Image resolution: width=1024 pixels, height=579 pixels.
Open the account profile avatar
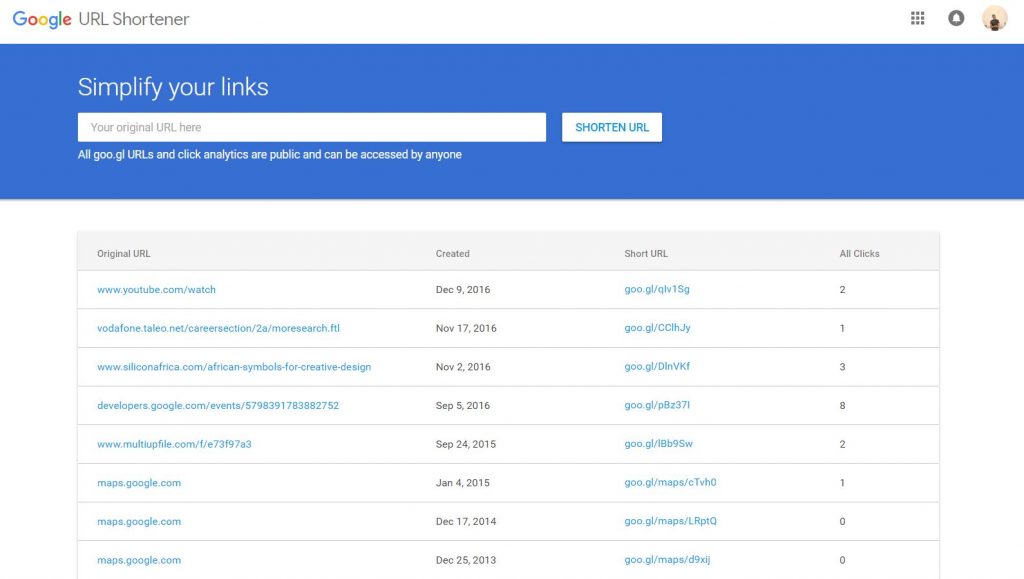[995, 18]
